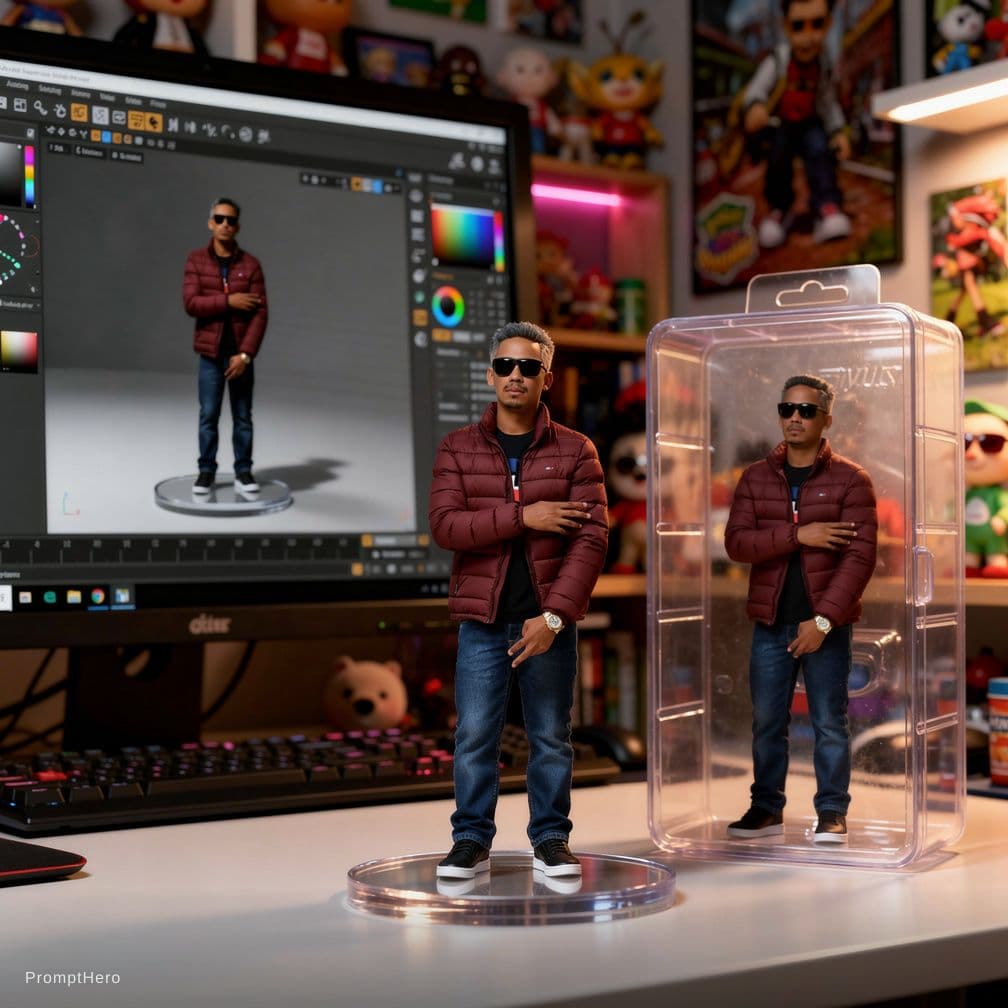Select the blue square in the second toolbar row
The height and width of the screenshot is (1008, 1008).
click(106, 137)
